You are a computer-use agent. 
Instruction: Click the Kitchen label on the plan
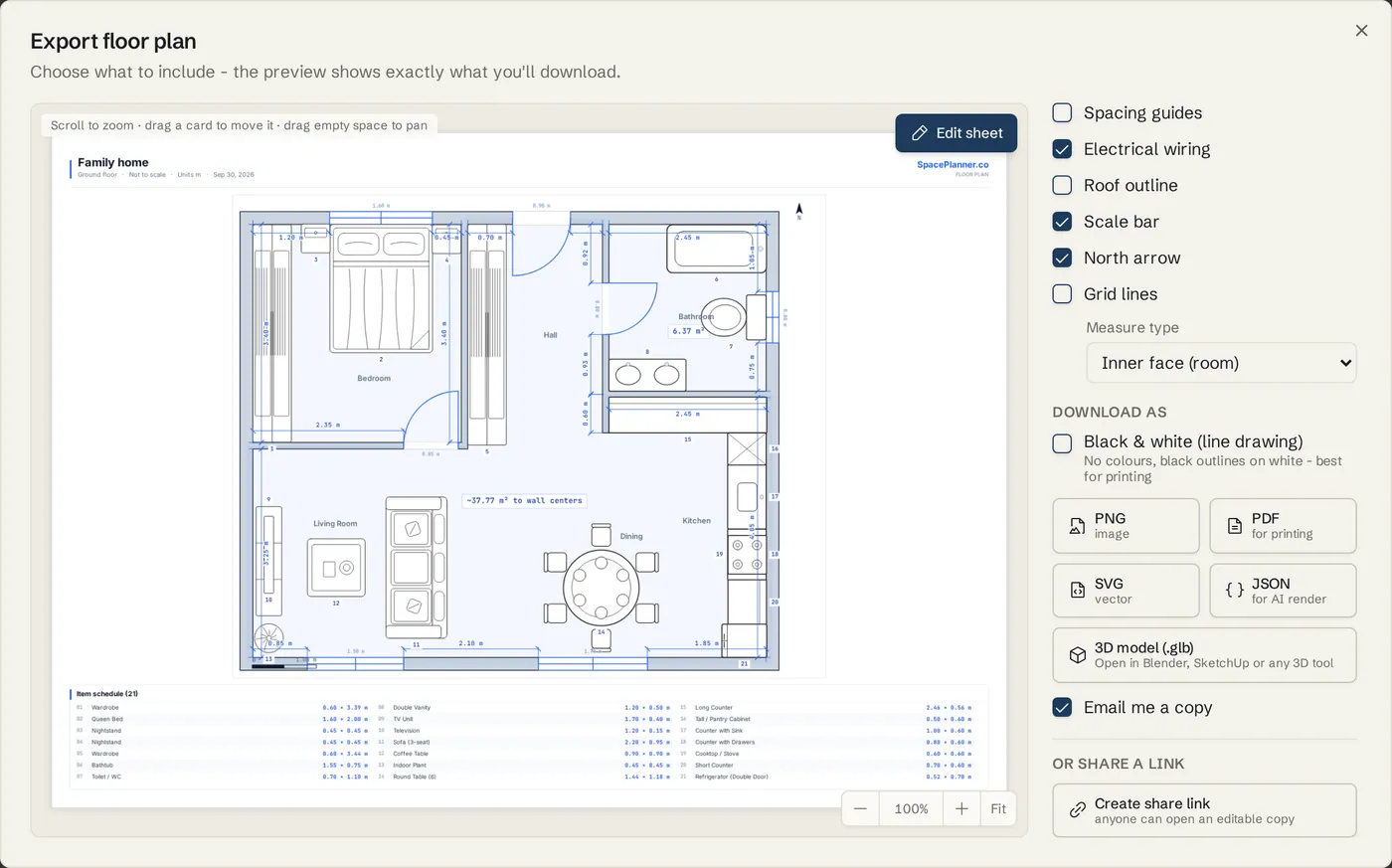click(696, 521)
